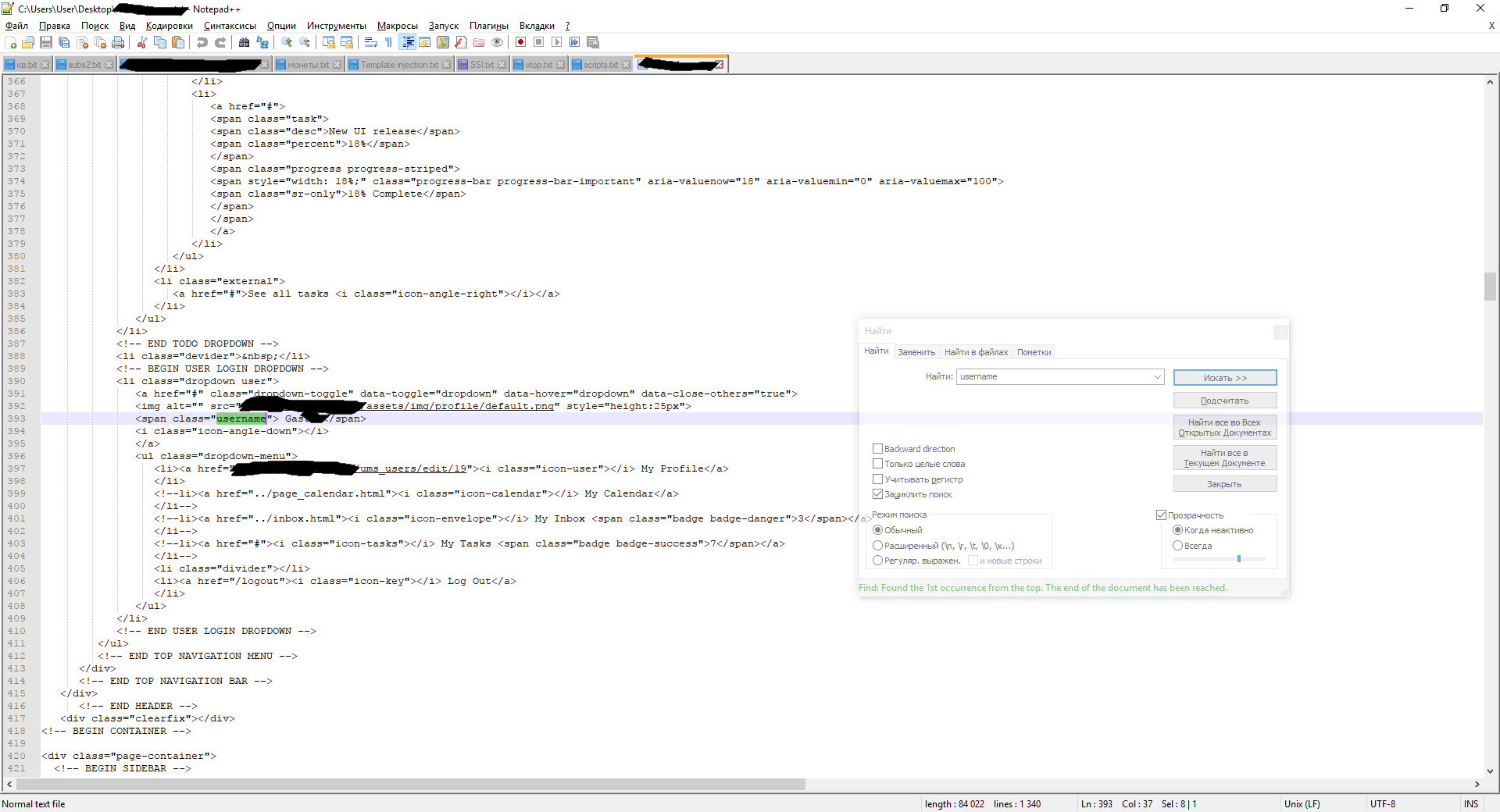Image resolution: width=1500 pixels, height=812 pixels.
Task: Click the Paste toolbar icon
Action: pos(178,42)
